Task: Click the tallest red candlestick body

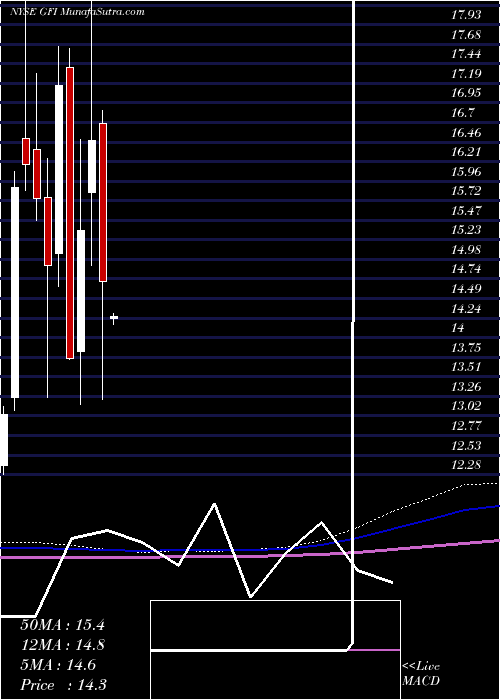Action: tap(70, 213)
